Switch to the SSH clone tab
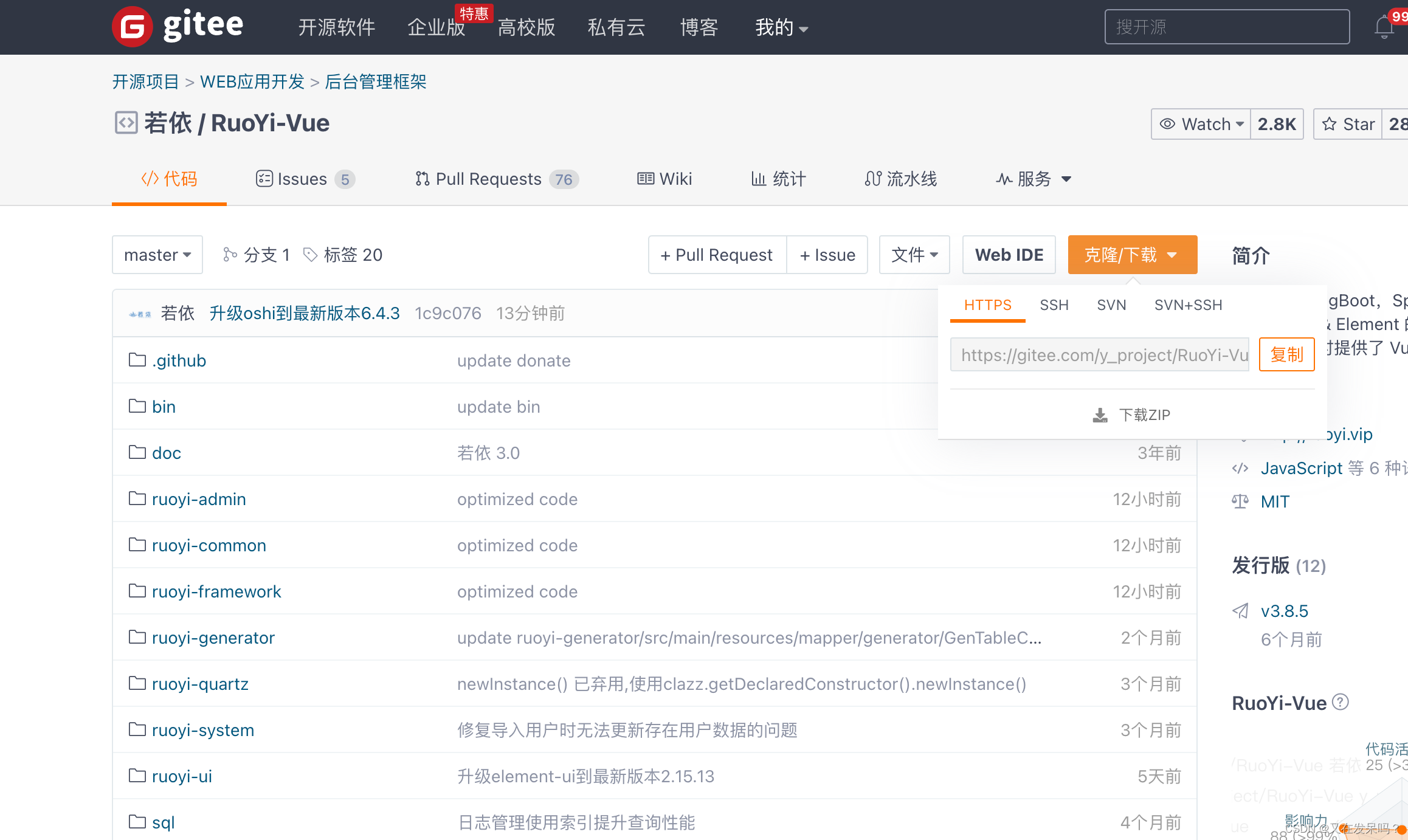The image size is (1408, 840). (x=1054, y=305)
